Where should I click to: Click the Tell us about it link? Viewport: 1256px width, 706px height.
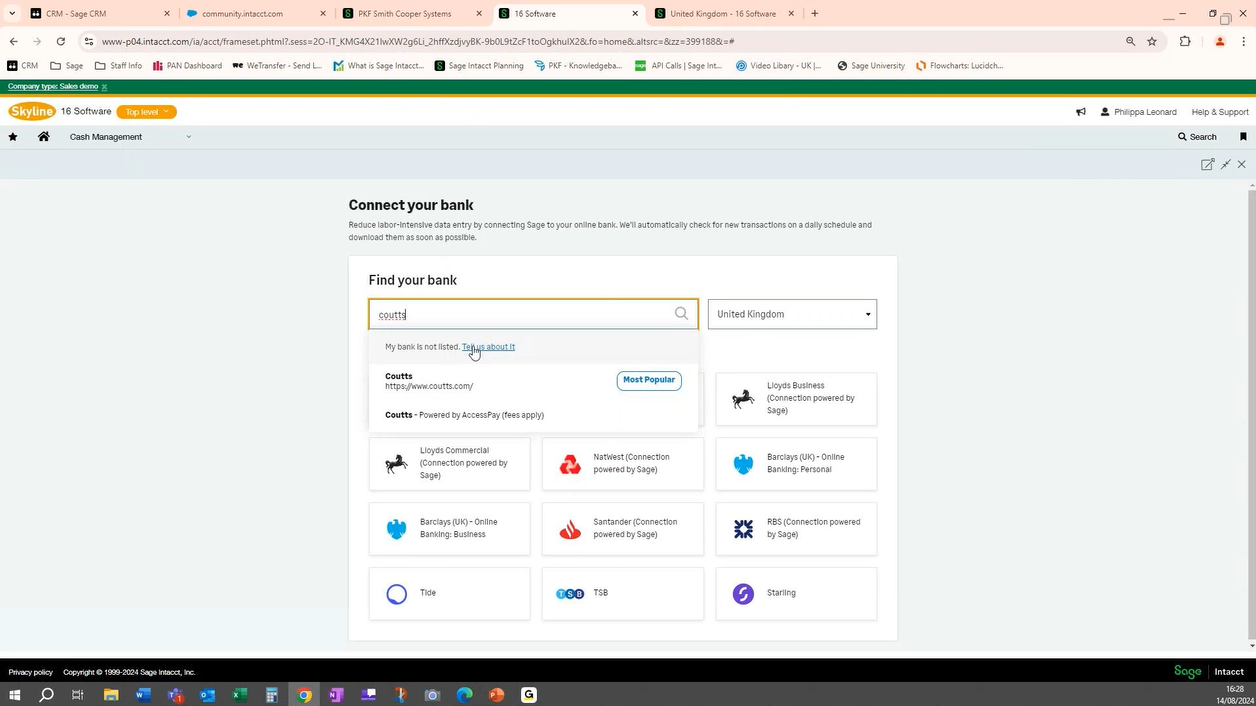488,347
